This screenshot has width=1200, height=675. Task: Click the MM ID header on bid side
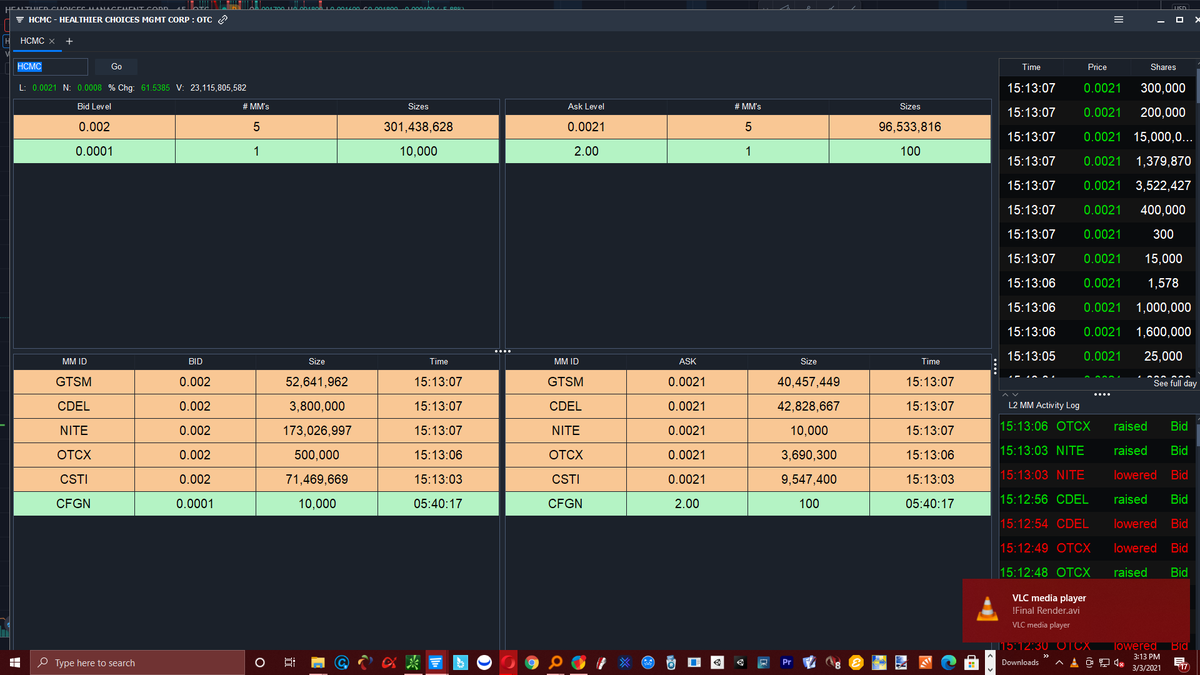74,361
